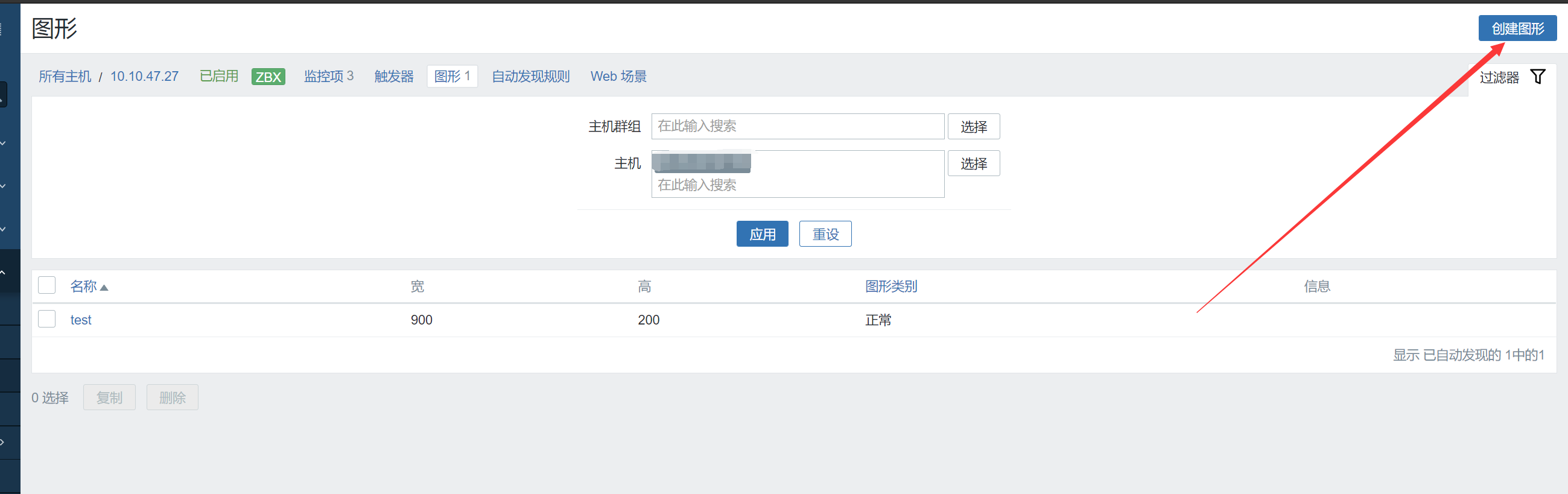Open host 10.10.47.27 link

[144, 77]
